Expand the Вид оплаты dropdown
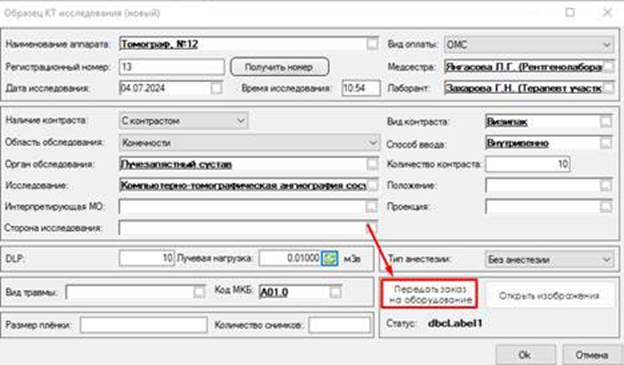 (x=606, y=44)
